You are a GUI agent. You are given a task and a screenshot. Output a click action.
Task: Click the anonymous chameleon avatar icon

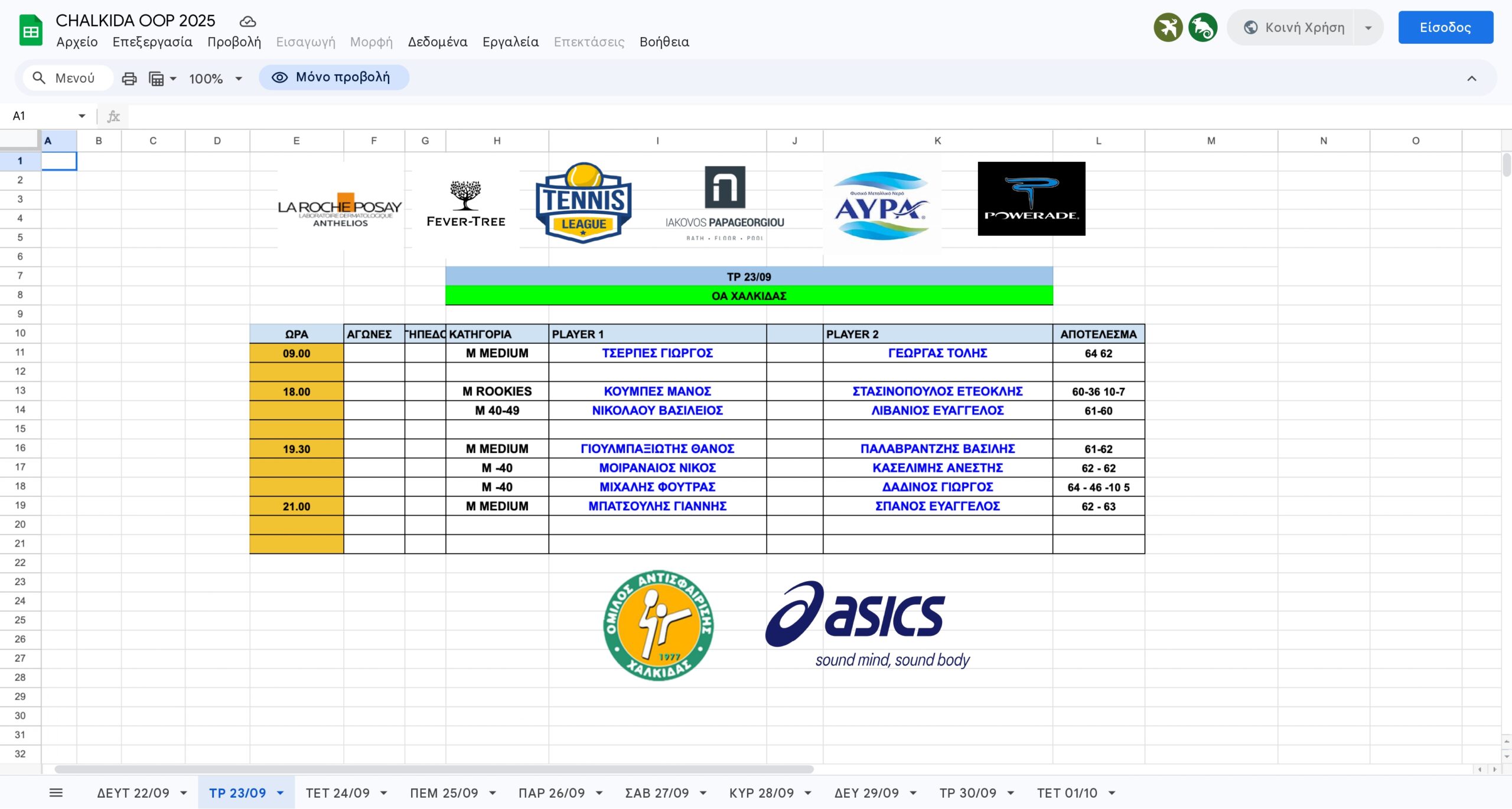(1203, 28)
